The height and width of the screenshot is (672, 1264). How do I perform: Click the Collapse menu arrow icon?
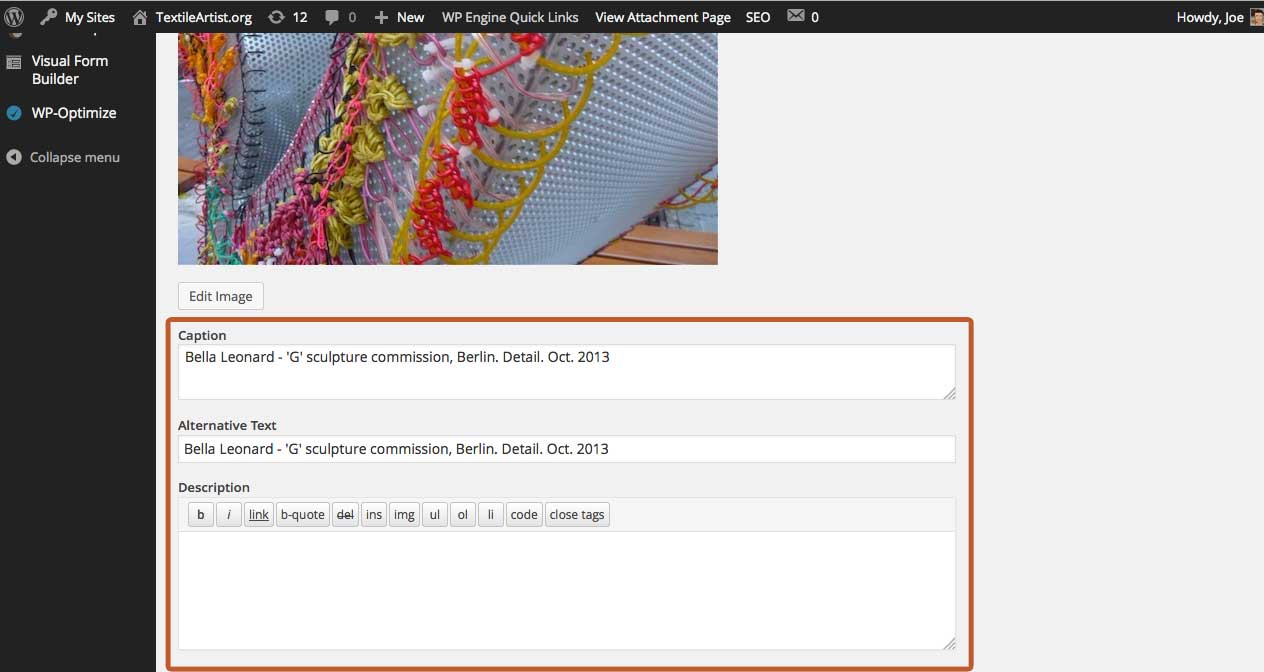tap(14, 157)
